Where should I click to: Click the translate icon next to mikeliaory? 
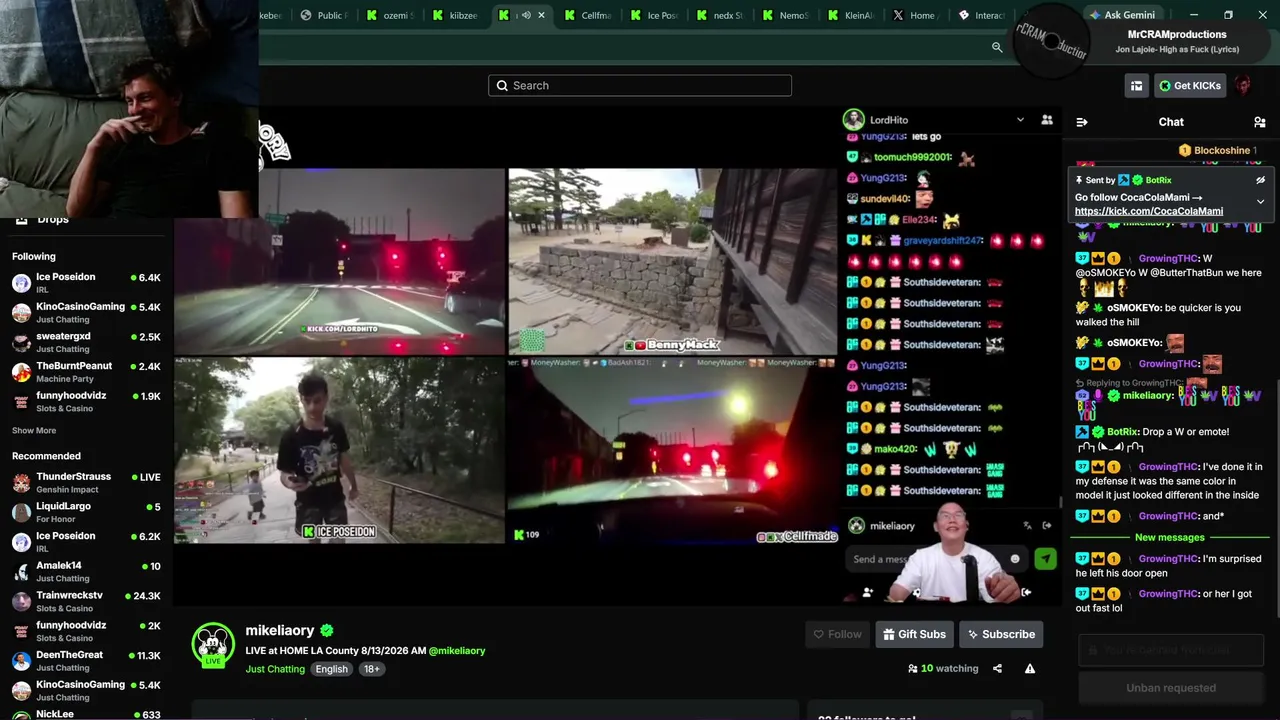point(1027,526)
